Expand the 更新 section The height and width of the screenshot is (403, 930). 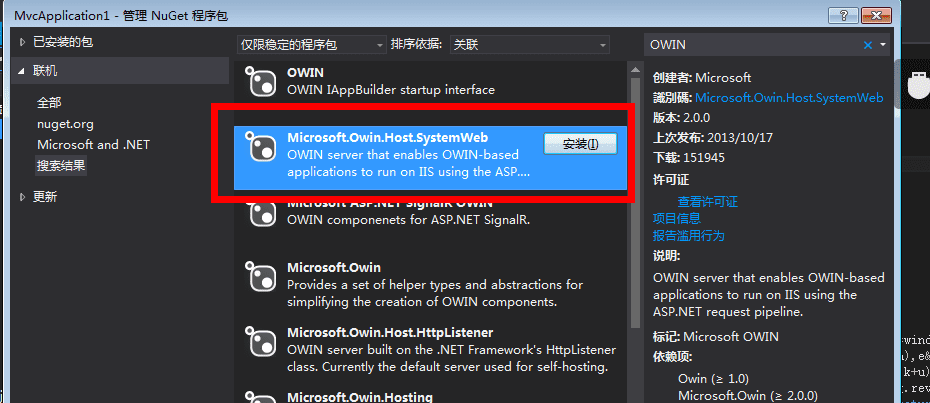point(23,197)
